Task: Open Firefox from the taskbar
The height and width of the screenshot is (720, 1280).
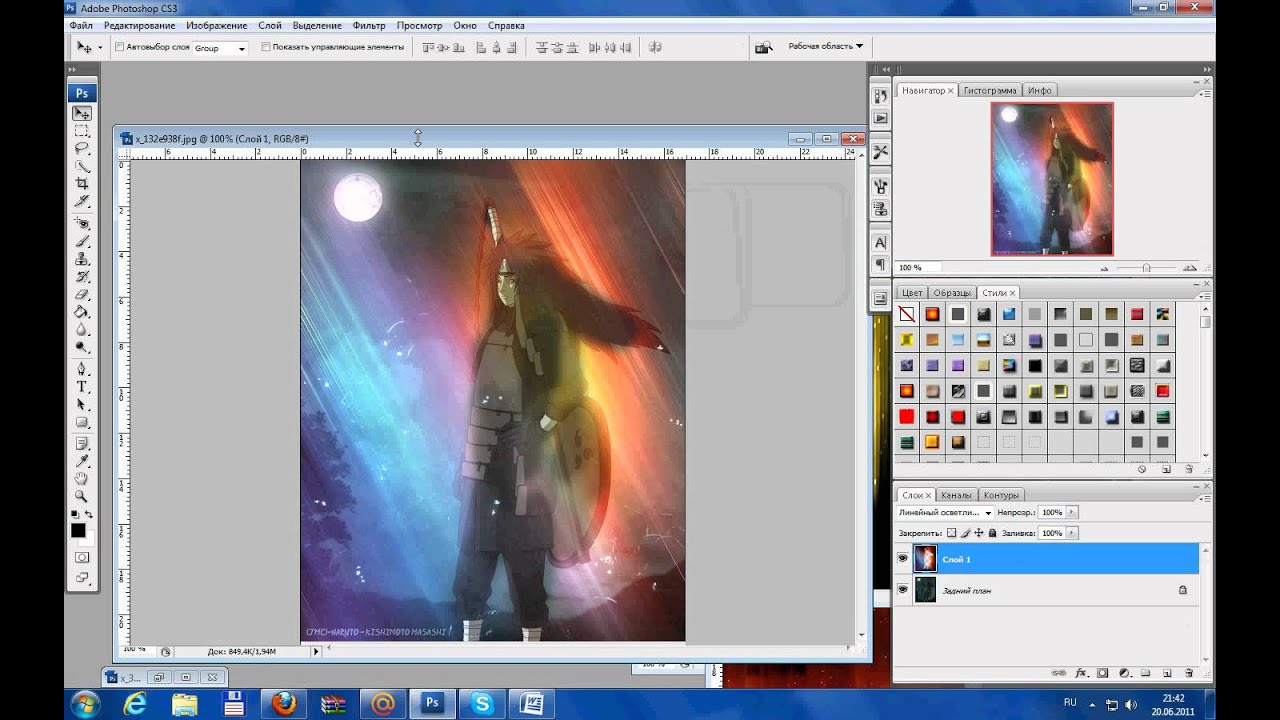Action: [x=284, y=703]
